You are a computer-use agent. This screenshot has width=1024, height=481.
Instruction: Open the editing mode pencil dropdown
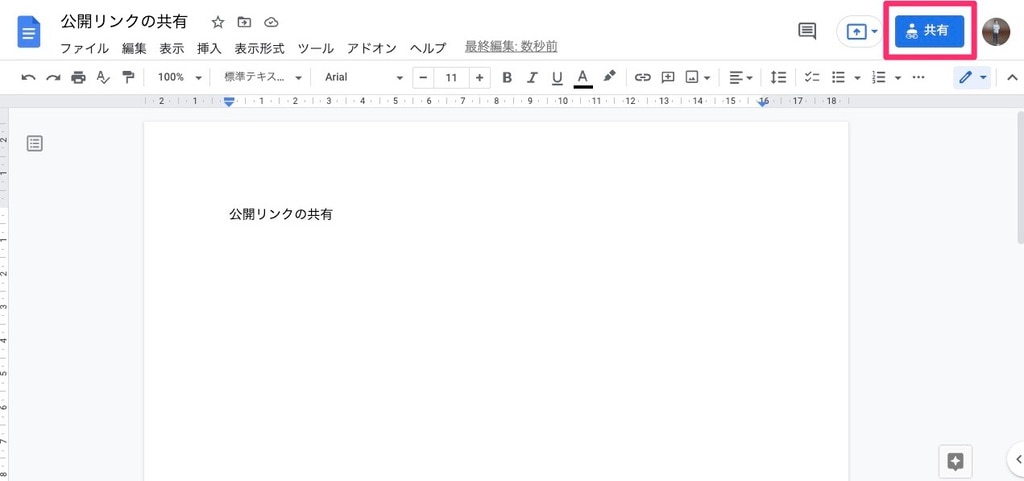click(x=972, y=78)
